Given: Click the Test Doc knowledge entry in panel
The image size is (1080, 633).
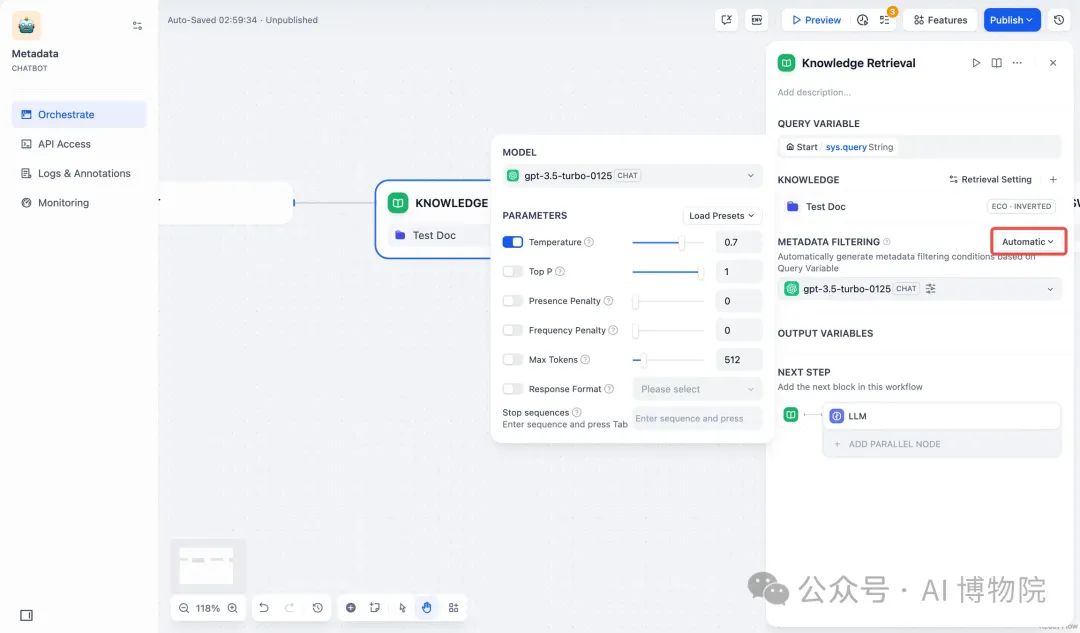Looking at the screenshot, I should coord(919,207).
